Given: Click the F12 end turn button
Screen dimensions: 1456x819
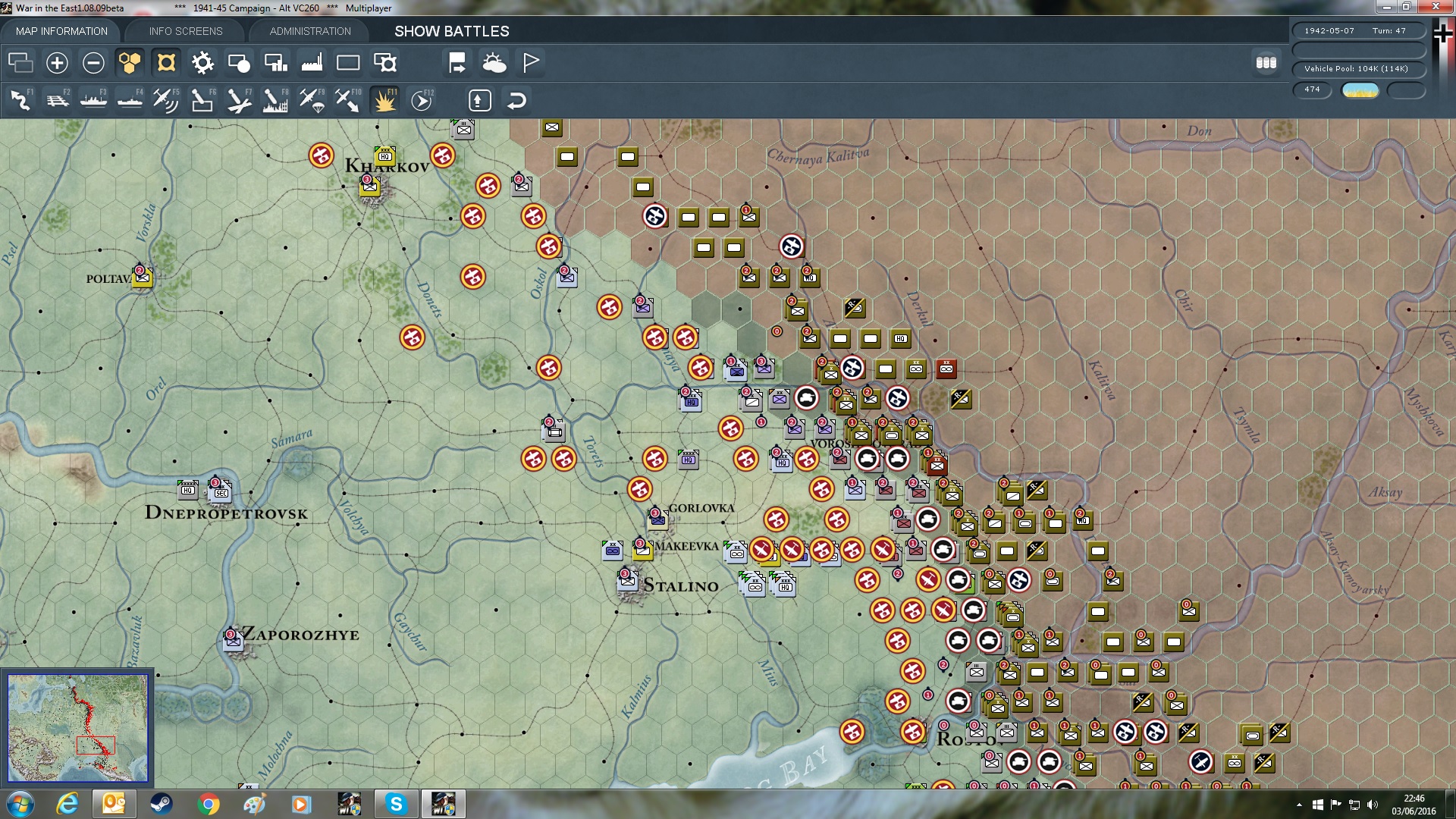Looking at the screenshot, I should 422,100.
